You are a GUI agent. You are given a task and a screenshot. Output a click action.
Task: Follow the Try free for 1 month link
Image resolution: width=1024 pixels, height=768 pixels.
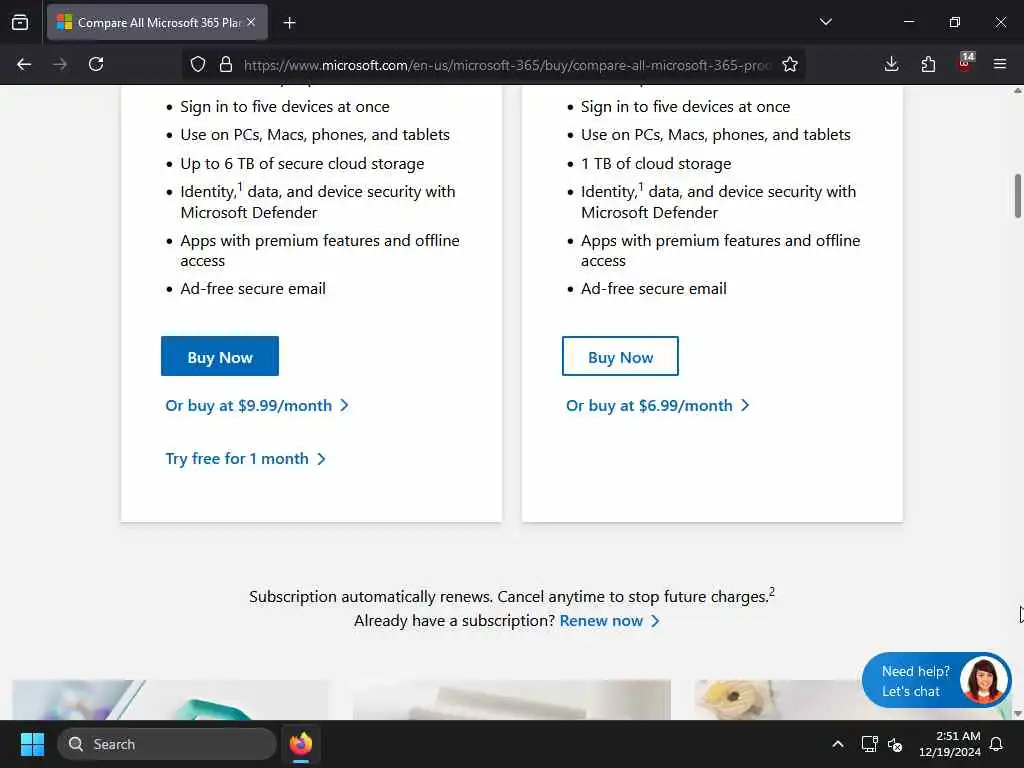point(246,458)
